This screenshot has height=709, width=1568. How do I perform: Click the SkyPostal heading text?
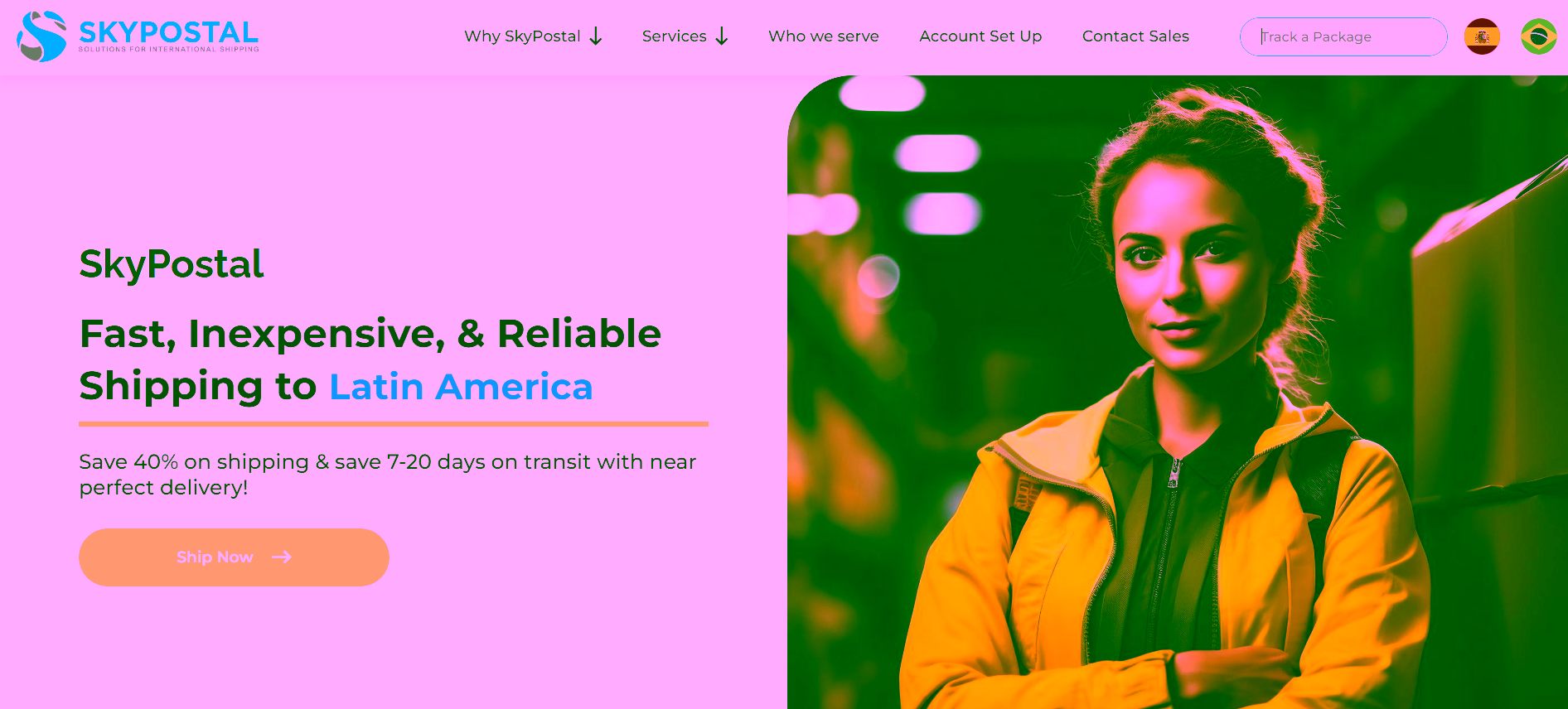171,265
